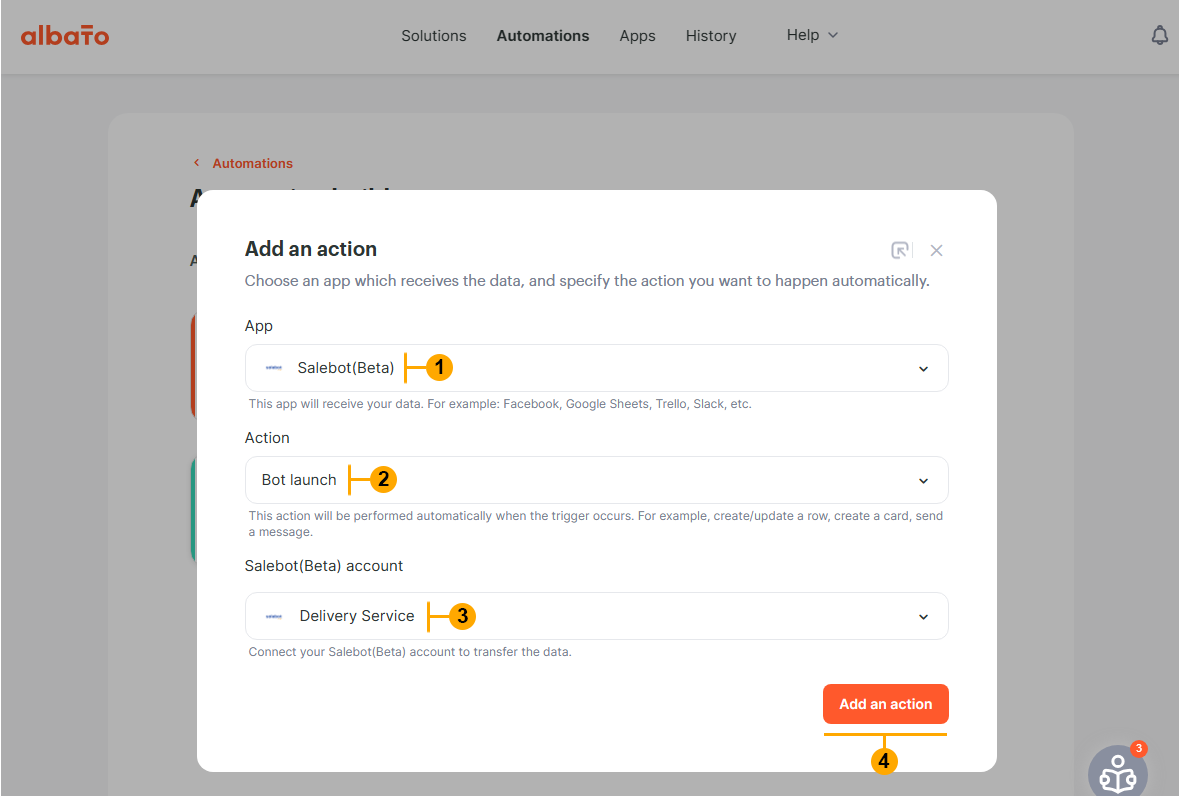Open the help center widget icon
Viewport: 1180px width, 796px height.
pyautogui.click(x=1118, y=773)
